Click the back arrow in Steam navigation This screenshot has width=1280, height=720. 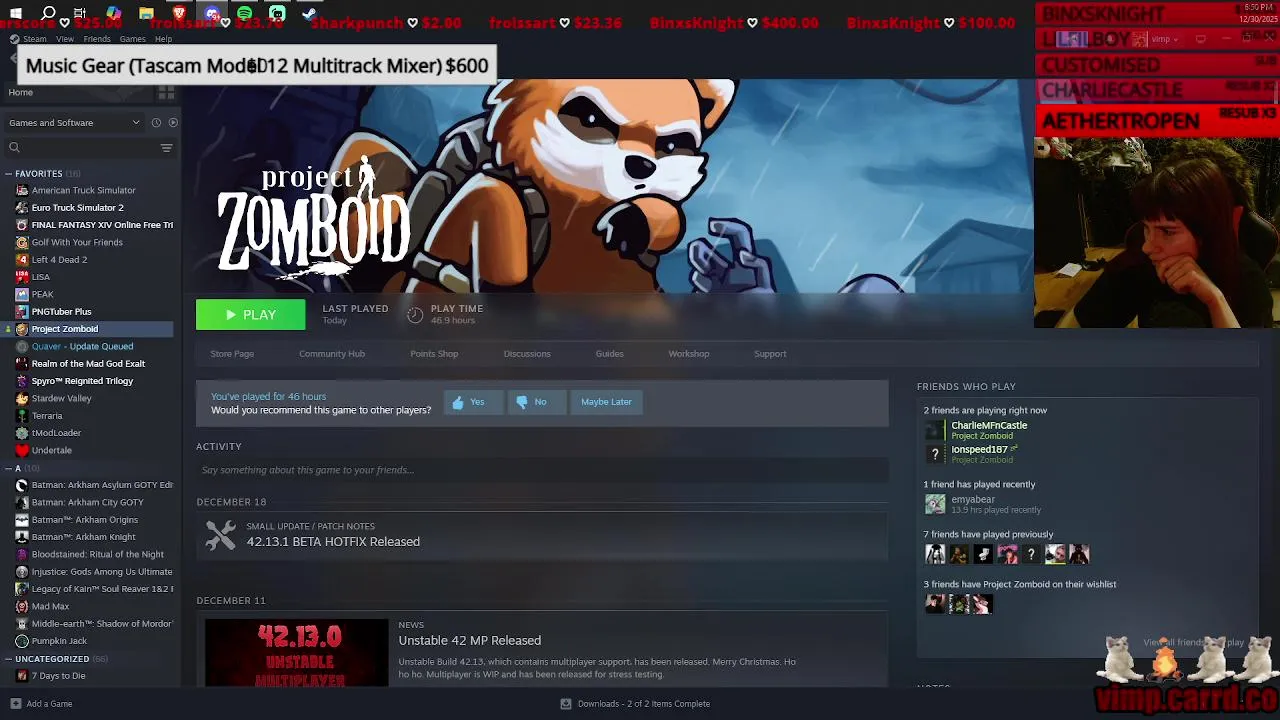[x=13, y=58]
